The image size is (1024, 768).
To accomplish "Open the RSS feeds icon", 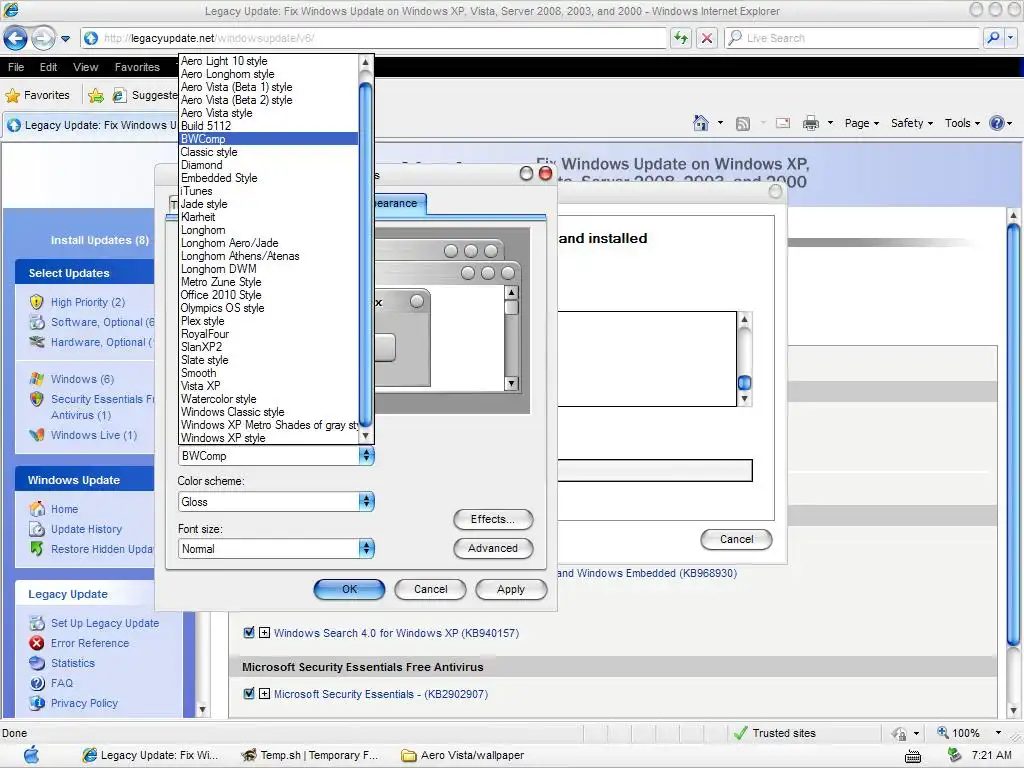I will [x=743, y=123].
